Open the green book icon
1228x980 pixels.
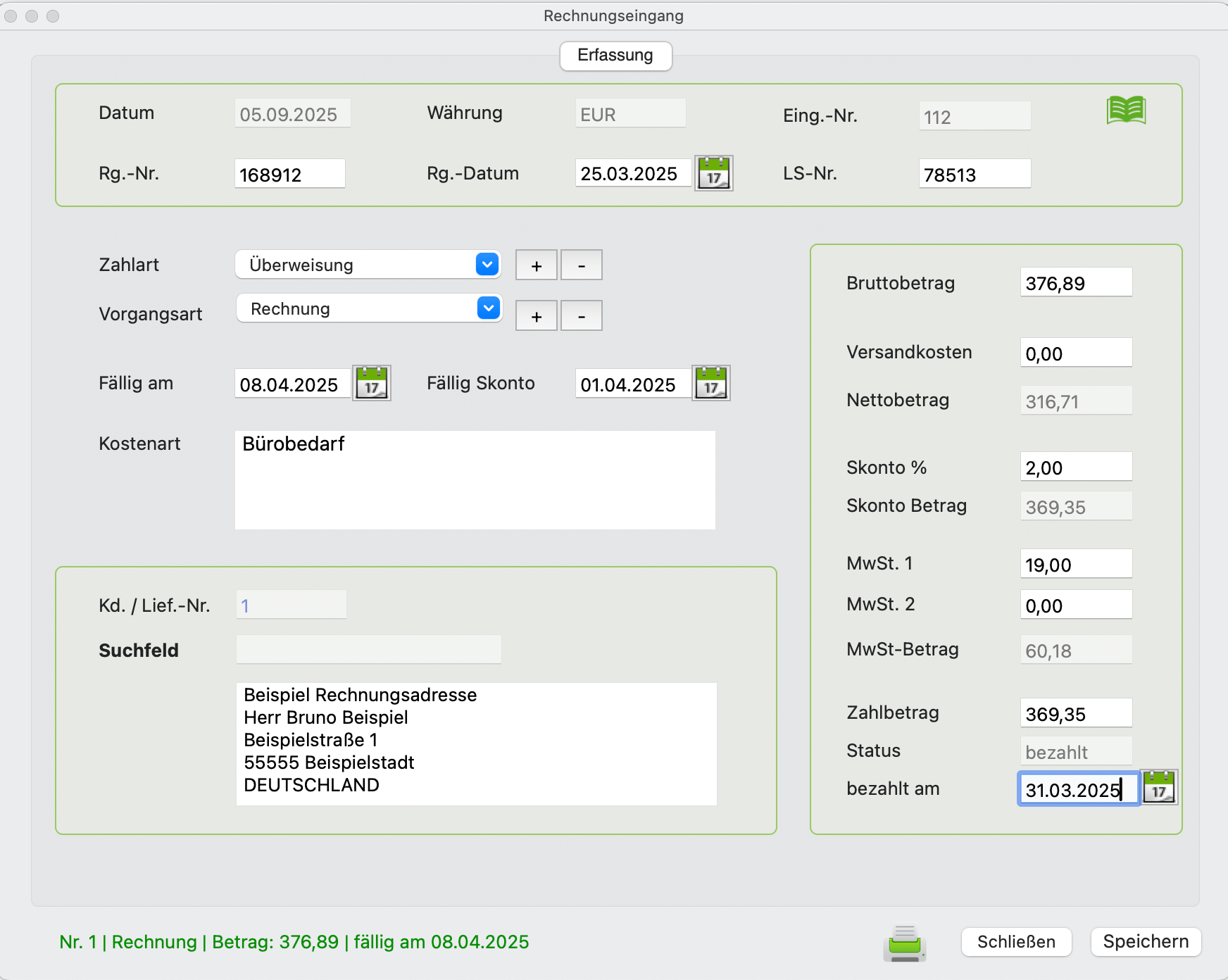pos(1126,111)
